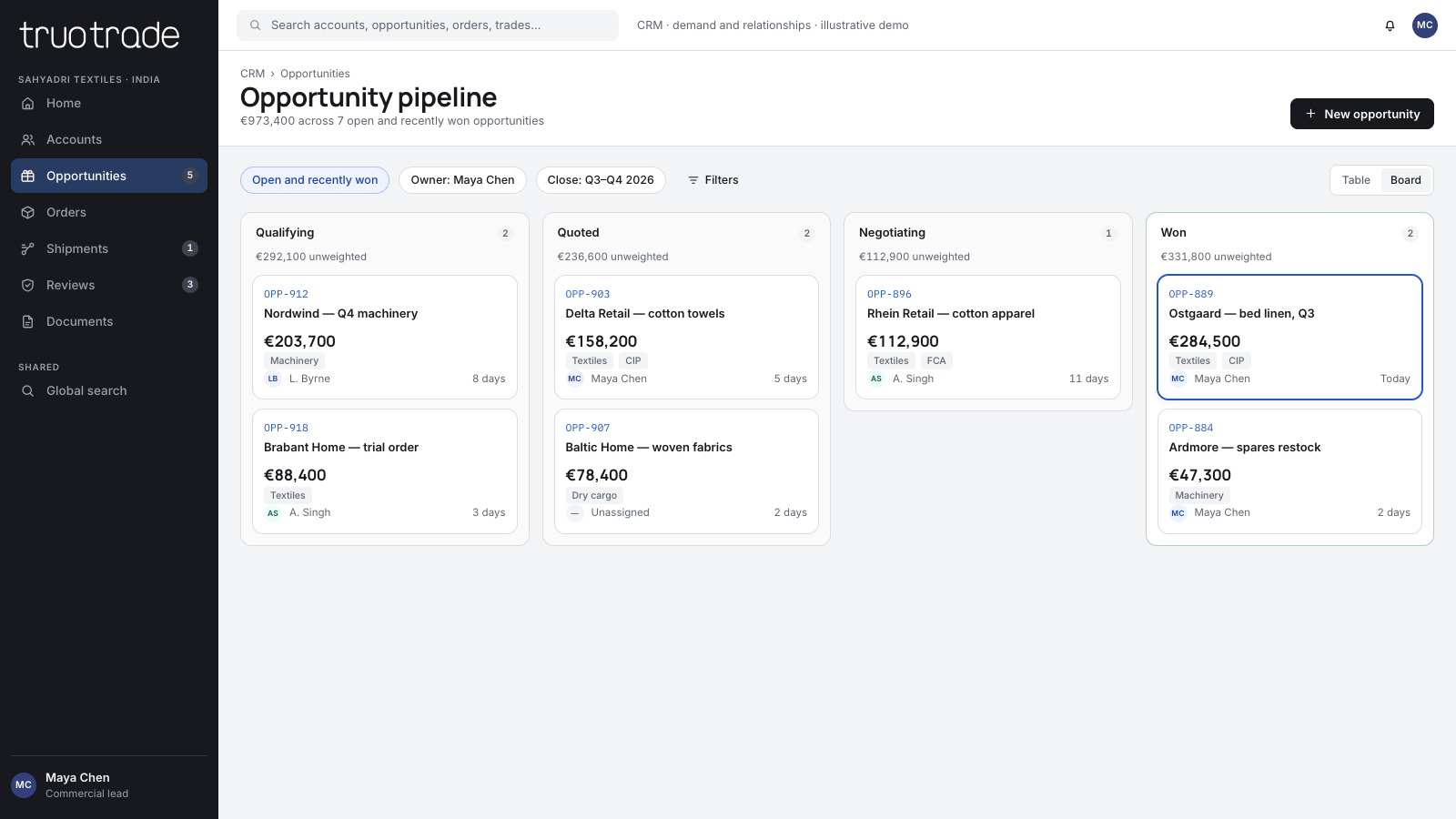Image resolution: width=1456 pixels, height=819 pixels.
Task: Click the €284,500 amount on Ostgaard card
Action: click(1204, 341)
